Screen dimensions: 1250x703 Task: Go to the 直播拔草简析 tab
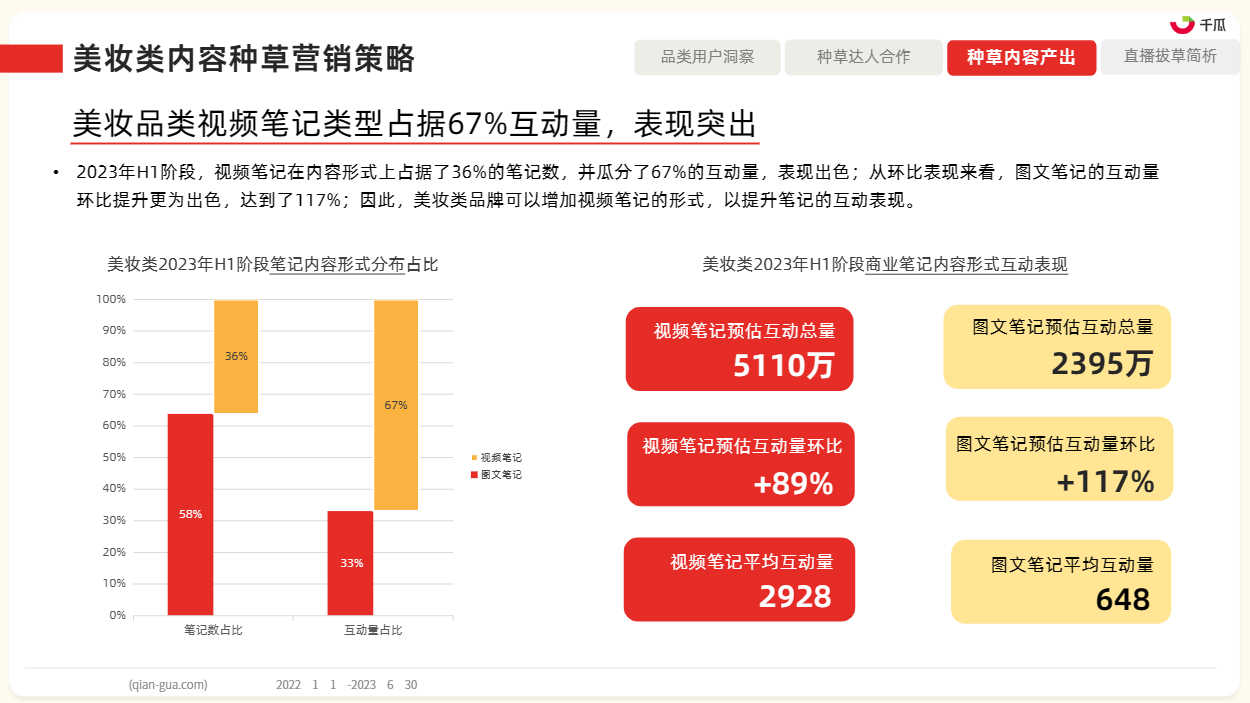tap(1170, 57)
